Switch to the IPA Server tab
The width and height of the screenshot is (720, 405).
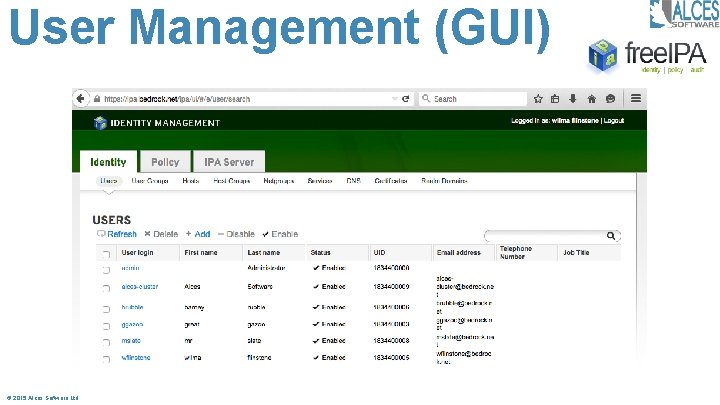coord(229,162)
